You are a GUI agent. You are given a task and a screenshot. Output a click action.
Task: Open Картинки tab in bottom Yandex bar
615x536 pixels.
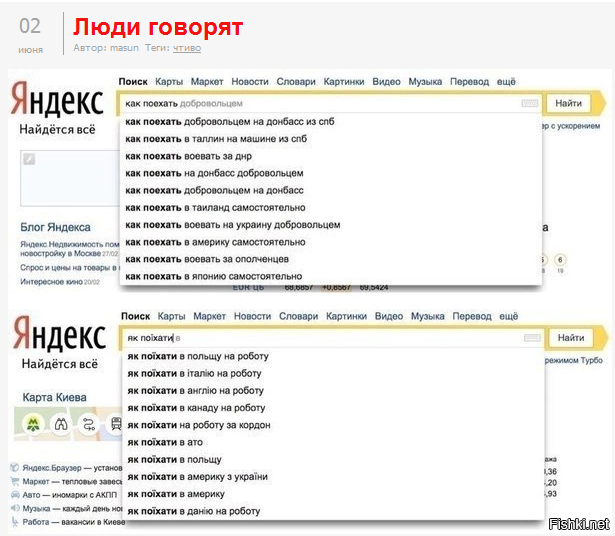(x=346, y=316)
